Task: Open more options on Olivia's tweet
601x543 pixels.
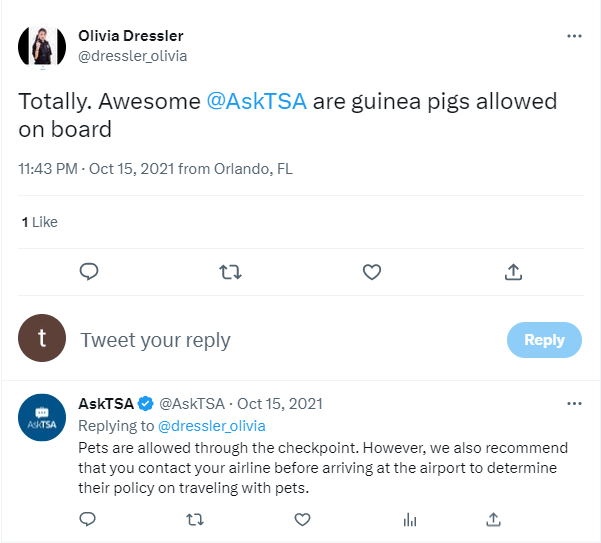Action: tap(574, 36)
